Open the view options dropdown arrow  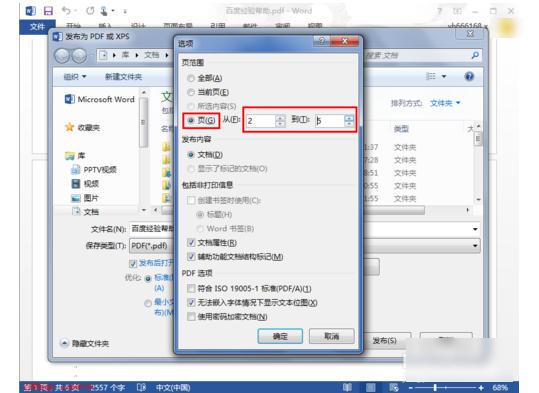pos(444,76)
